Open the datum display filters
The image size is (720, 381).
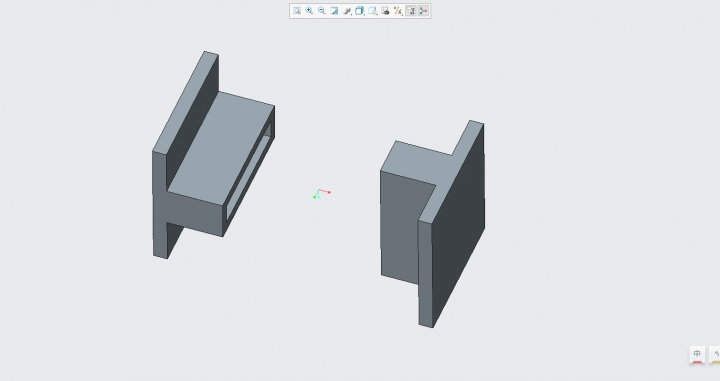tap(398, 11)
